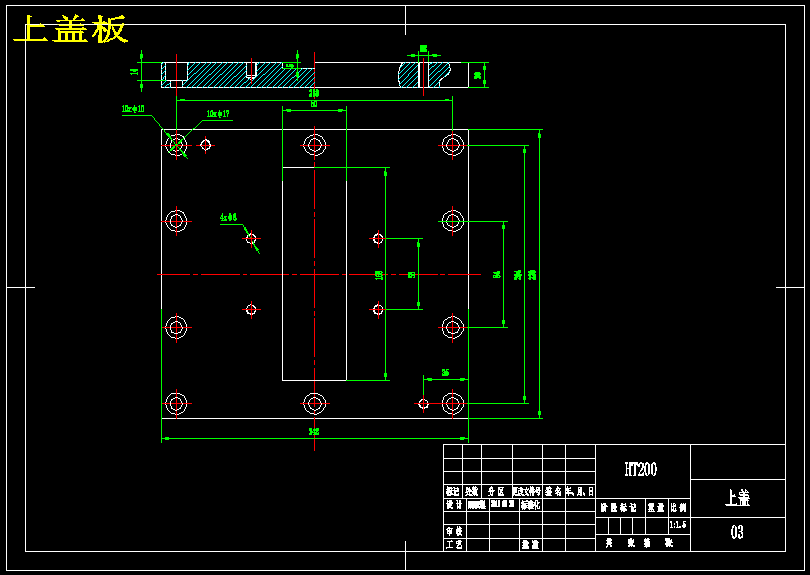Select drawing number 03 in title block
Viewport: 810px width, 575px height.
(x=737, y=532)
